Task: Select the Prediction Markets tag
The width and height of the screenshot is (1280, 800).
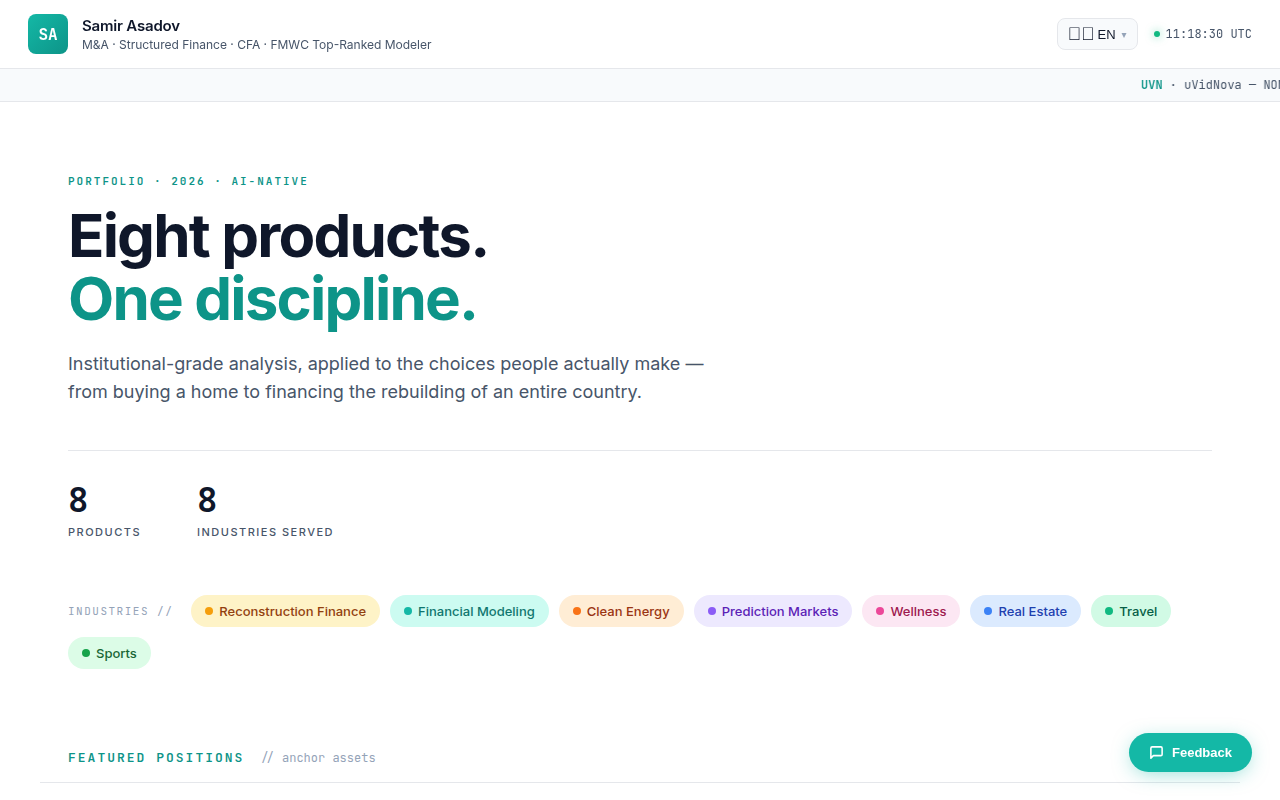Action: pyautogui.click(x=773, y=611)
